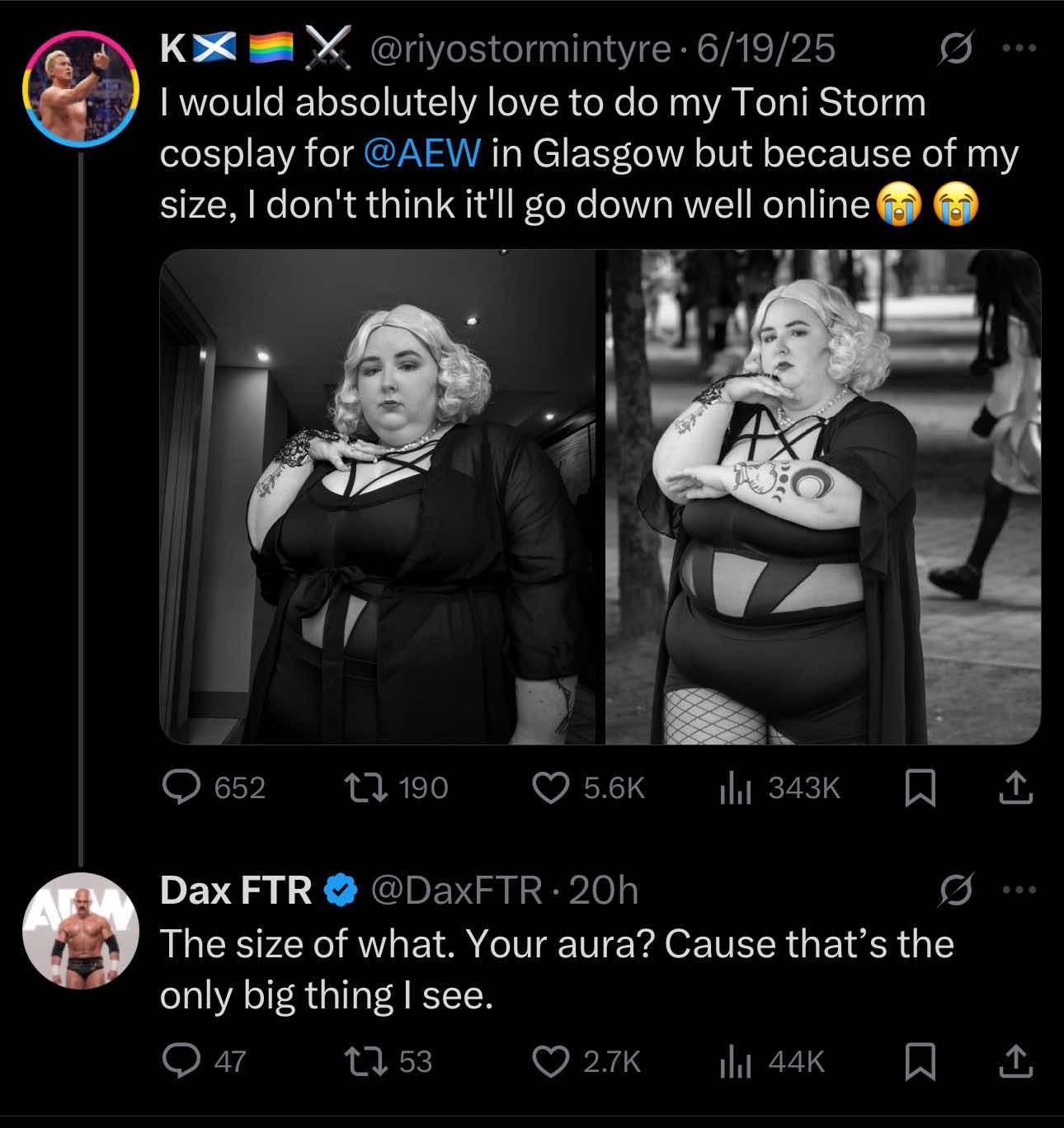
Task: Bookmark the original cosplay tweet
Action: [x=919, y=790]
